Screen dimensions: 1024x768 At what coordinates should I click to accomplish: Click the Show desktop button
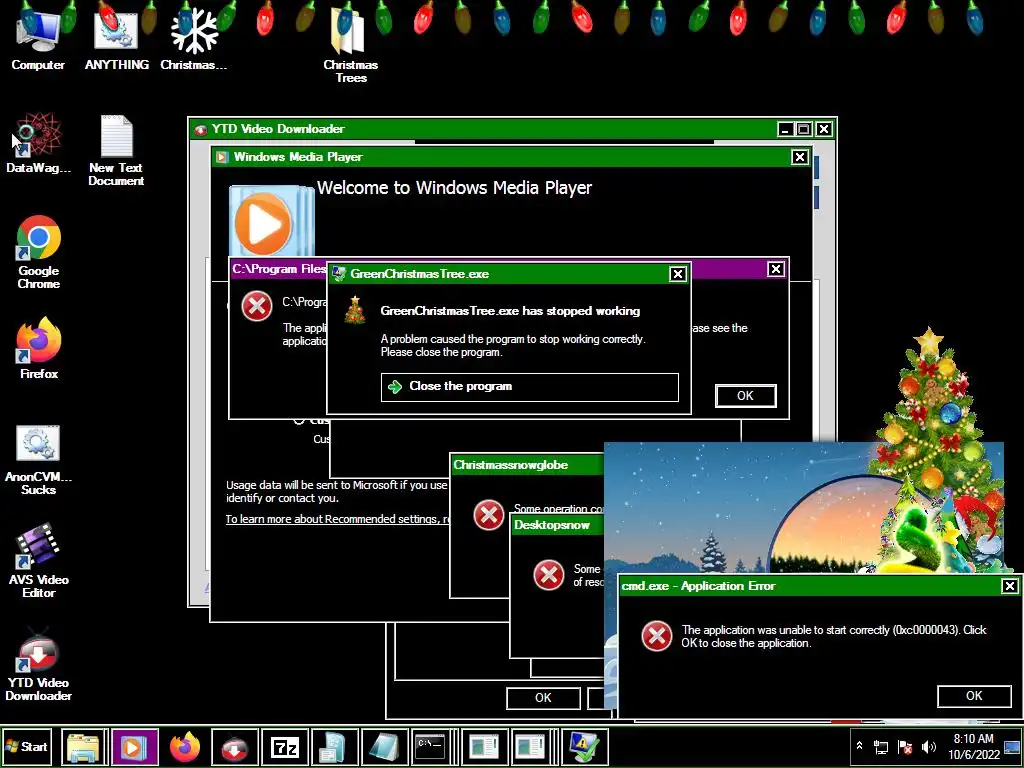tap(1013, 746)
